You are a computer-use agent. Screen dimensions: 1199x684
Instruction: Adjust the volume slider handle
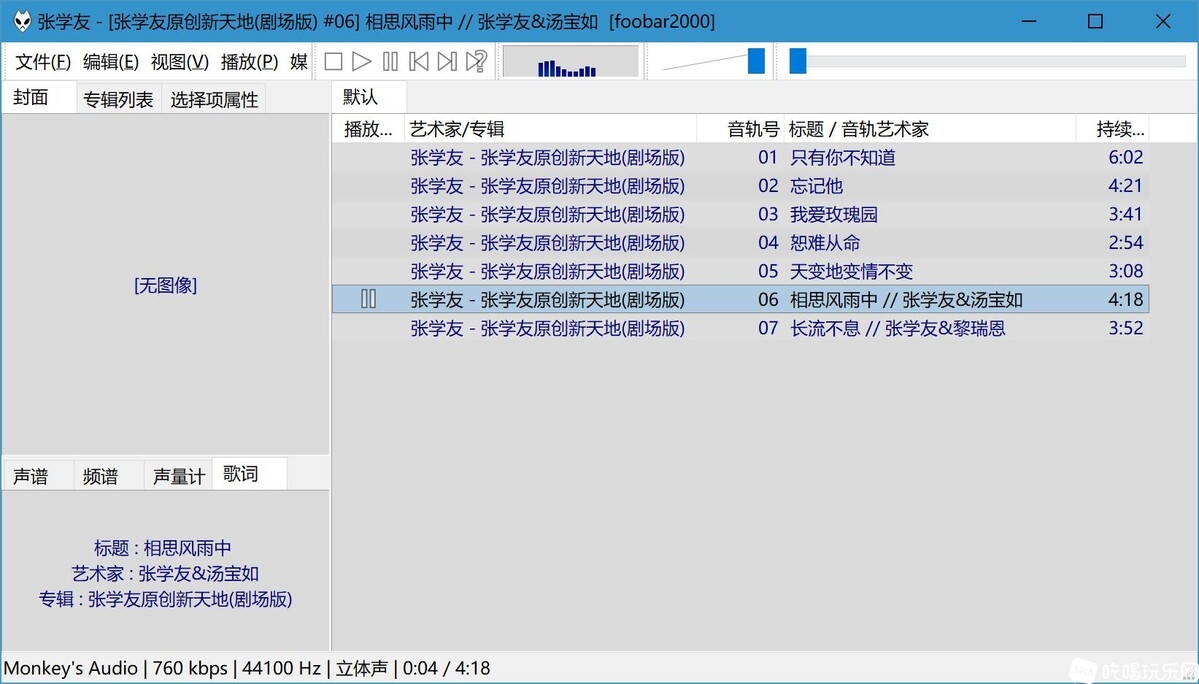coord(756,61)
